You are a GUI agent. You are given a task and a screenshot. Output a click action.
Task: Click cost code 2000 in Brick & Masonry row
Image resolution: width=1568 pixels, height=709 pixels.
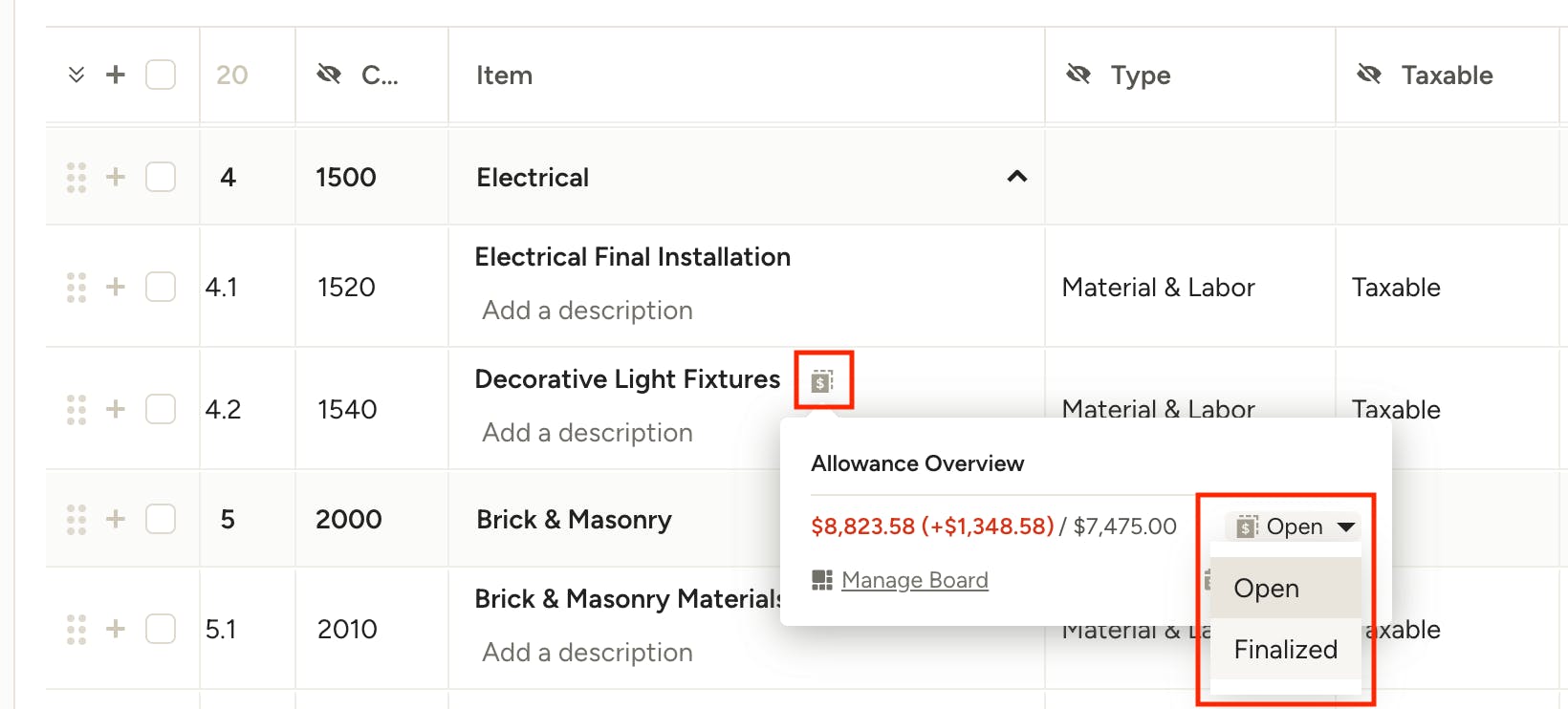point(349,520)
